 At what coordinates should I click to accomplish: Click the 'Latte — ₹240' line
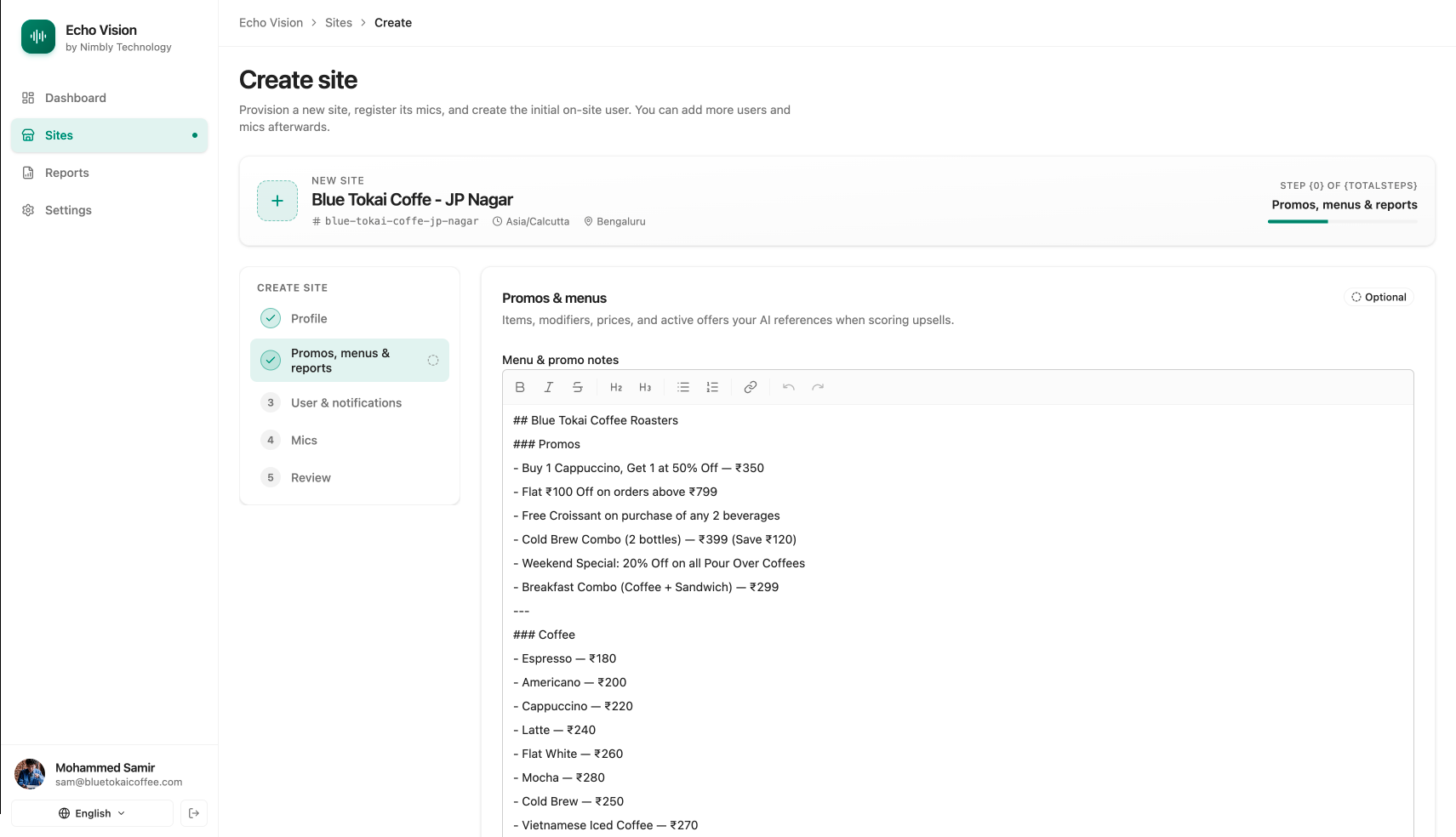point(555,730)
